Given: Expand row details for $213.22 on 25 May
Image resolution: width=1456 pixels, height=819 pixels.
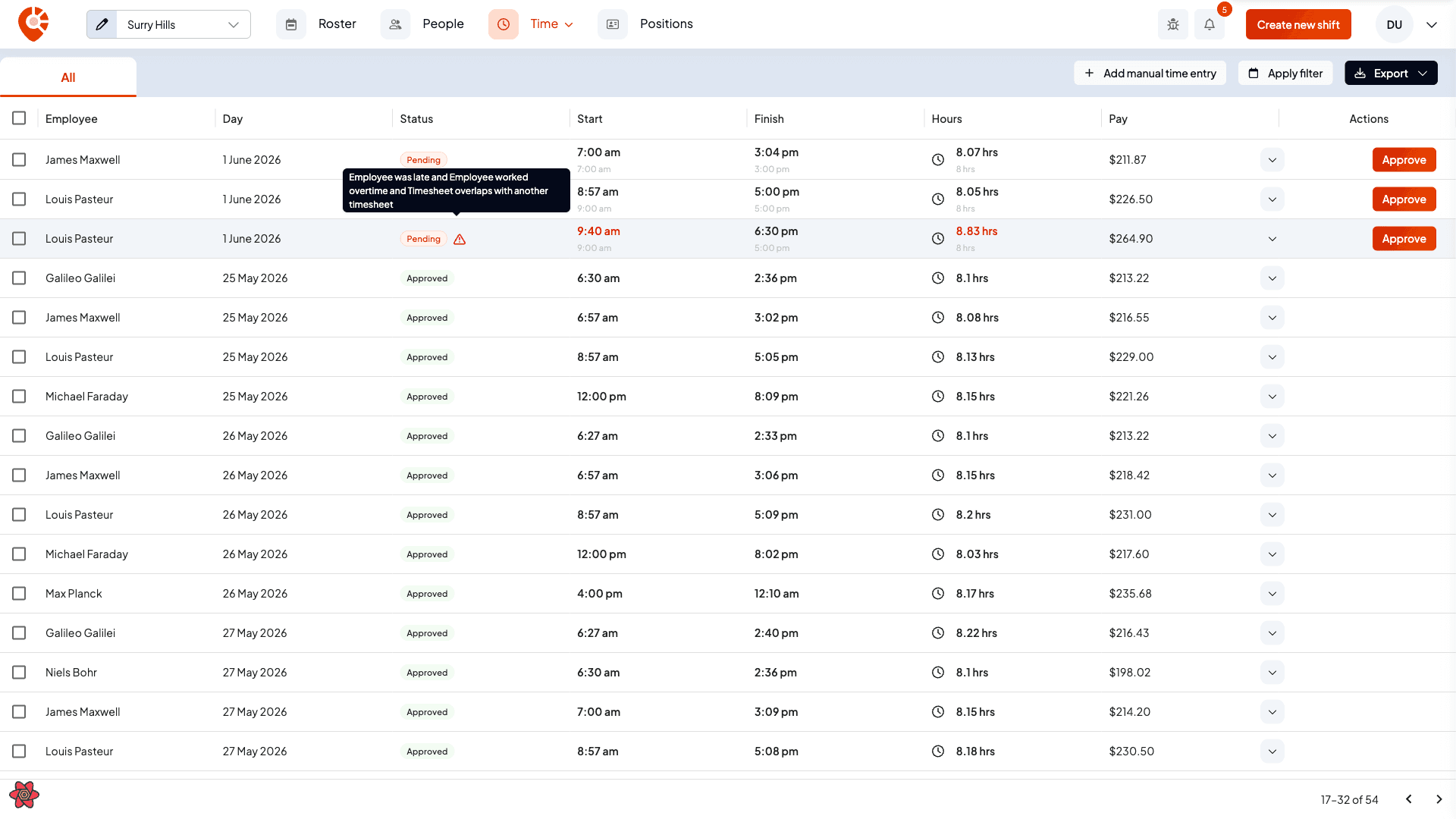Looking at the screenshot, I should [1272, 278].
